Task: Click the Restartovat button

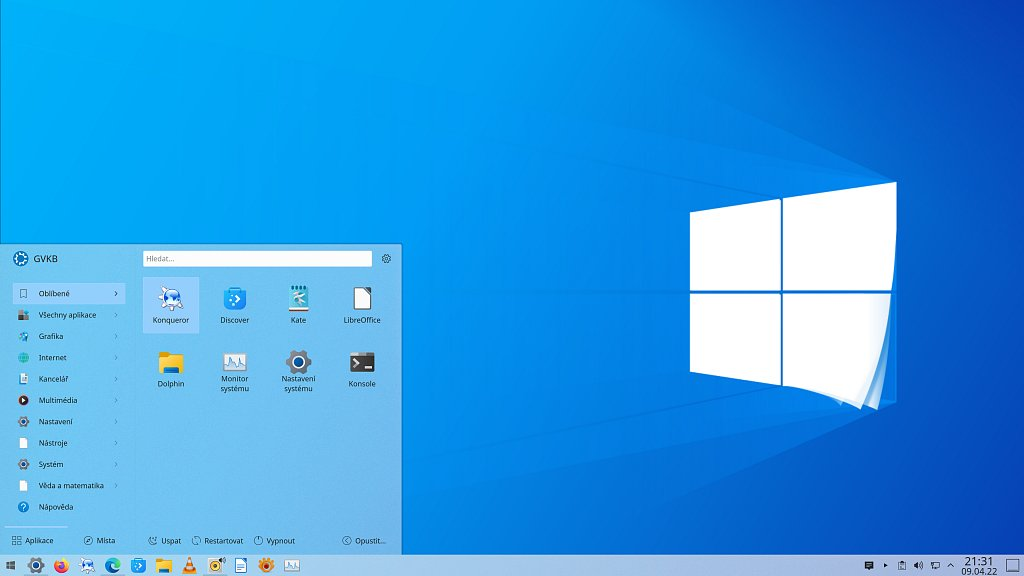Action: pyautogui.click(x=217, y=541)
